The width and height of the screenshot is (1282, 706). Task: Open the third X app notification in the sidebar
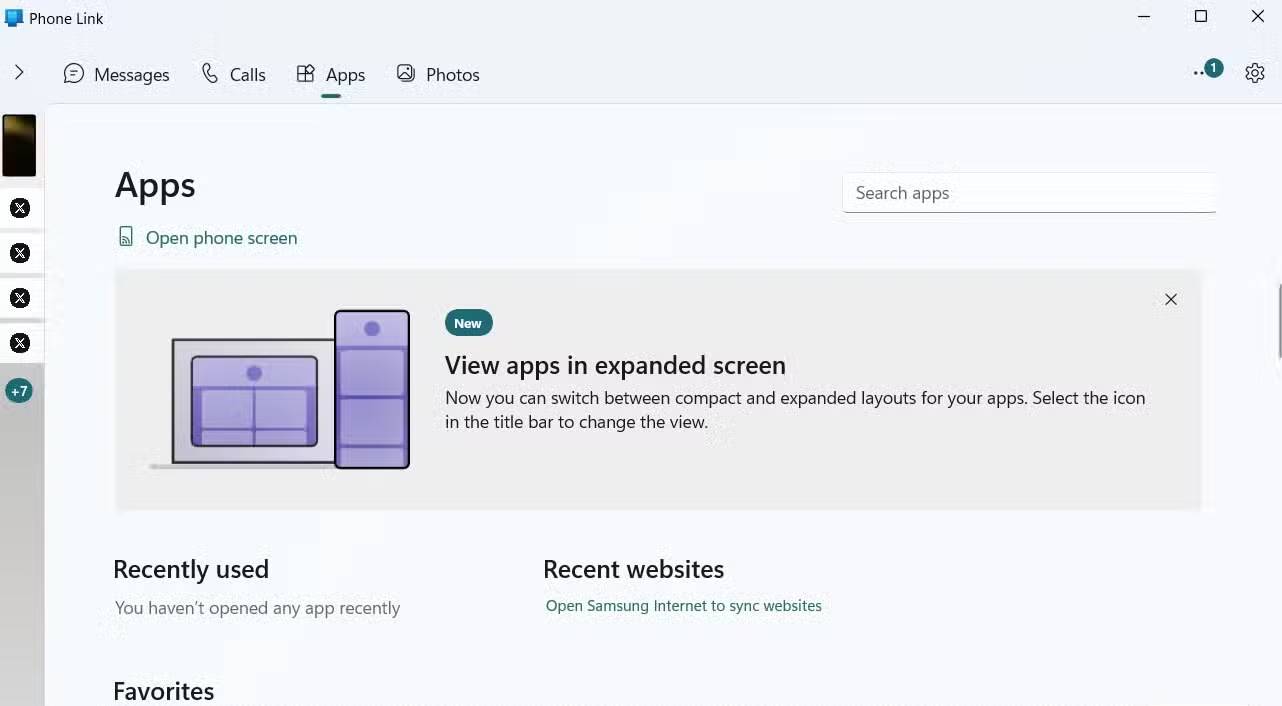coord(20,298)
